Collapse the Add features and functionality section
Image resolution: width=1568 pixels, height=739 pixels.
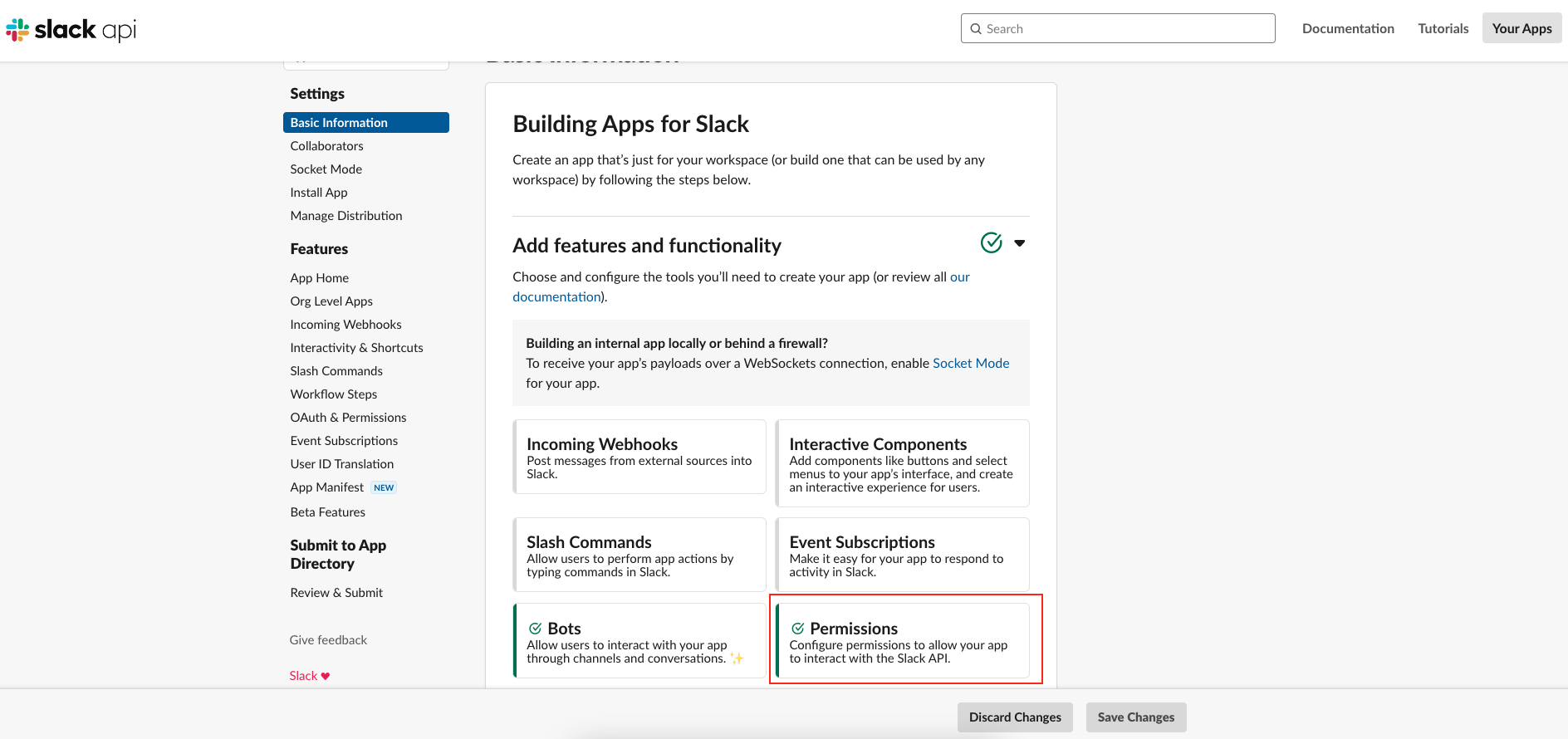coord(1020,243)
